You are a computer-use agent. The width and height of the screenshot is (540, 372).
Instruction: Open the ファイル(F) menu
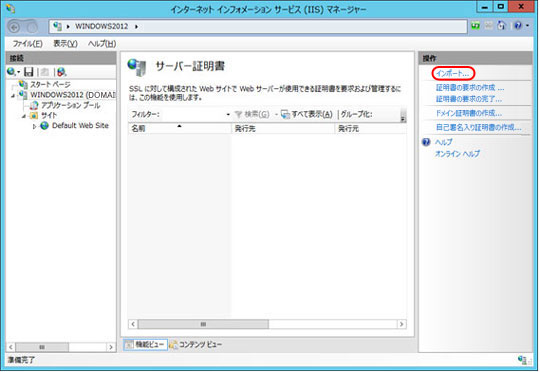28,44
